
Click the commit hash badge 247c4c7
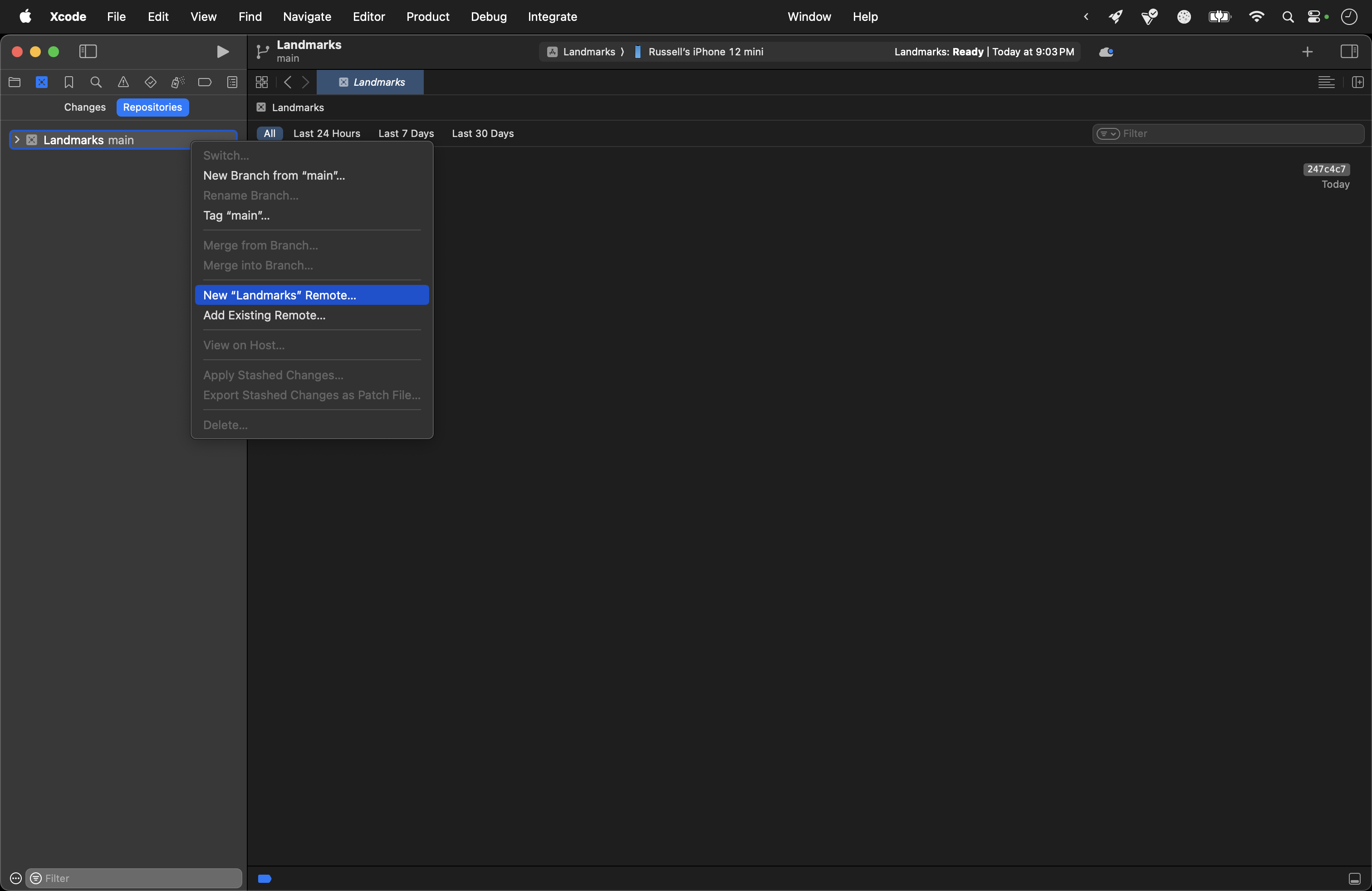point(1327,169)
